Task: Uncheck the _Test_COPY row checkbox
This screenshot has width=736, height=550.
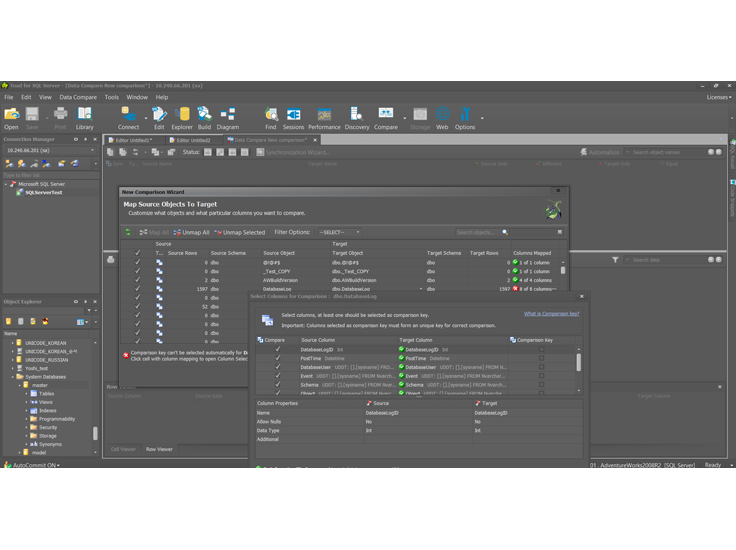Action: tap(138, 271)
